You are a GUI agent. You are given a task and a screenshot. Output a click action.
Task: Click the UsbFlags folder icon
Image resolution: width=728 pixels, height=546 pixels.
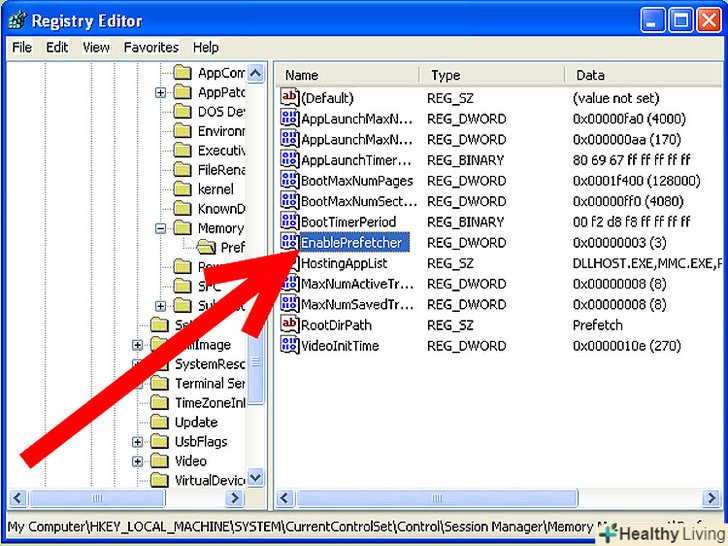159,442
